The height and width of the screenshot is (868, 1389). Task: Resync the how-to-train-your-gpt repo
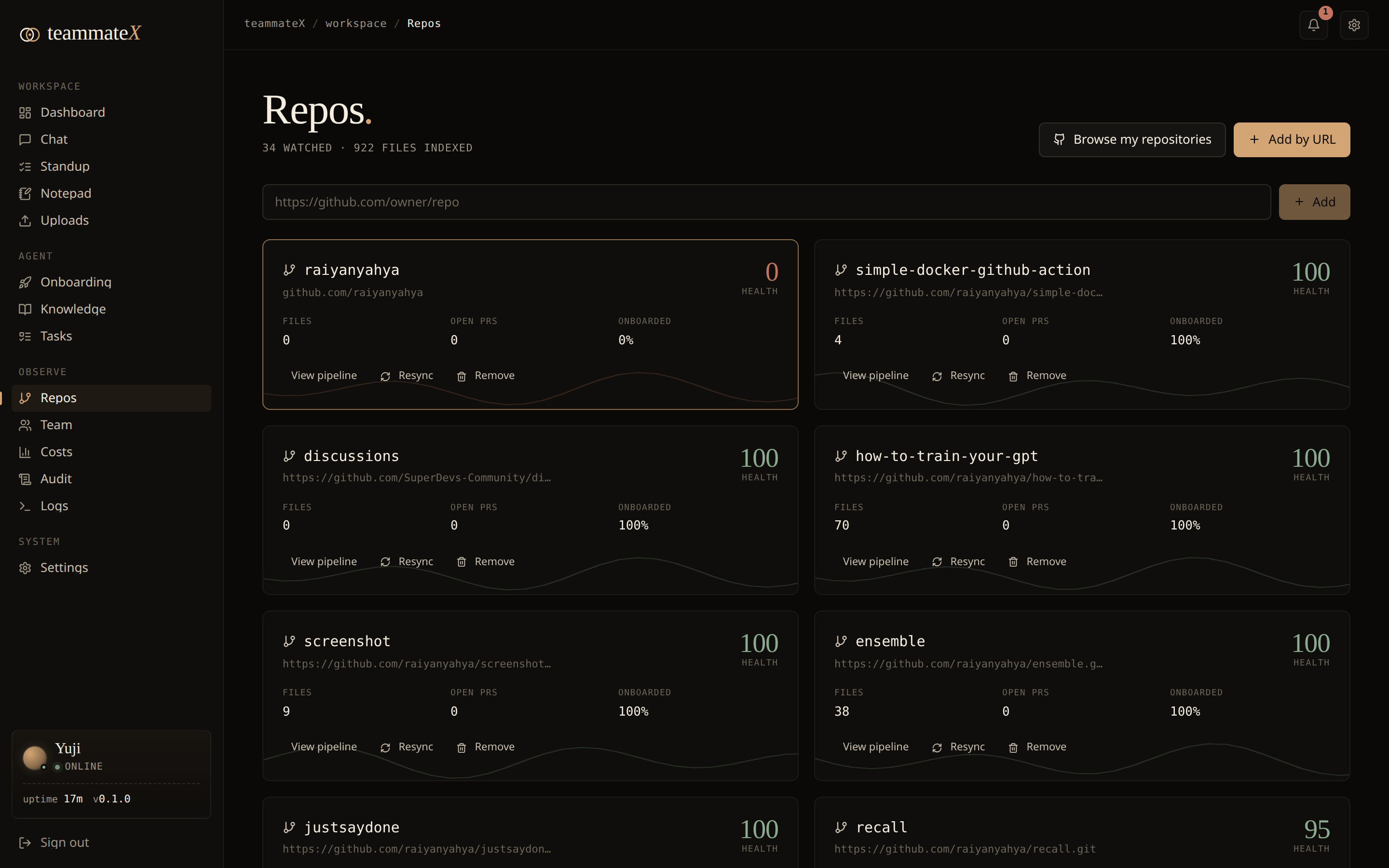tap(958, 561)
